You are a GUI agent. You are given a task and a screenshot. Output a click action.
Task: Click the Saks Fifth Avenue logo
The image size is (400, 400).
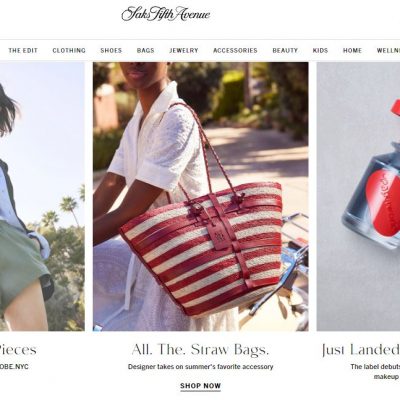tap(166, 14)
